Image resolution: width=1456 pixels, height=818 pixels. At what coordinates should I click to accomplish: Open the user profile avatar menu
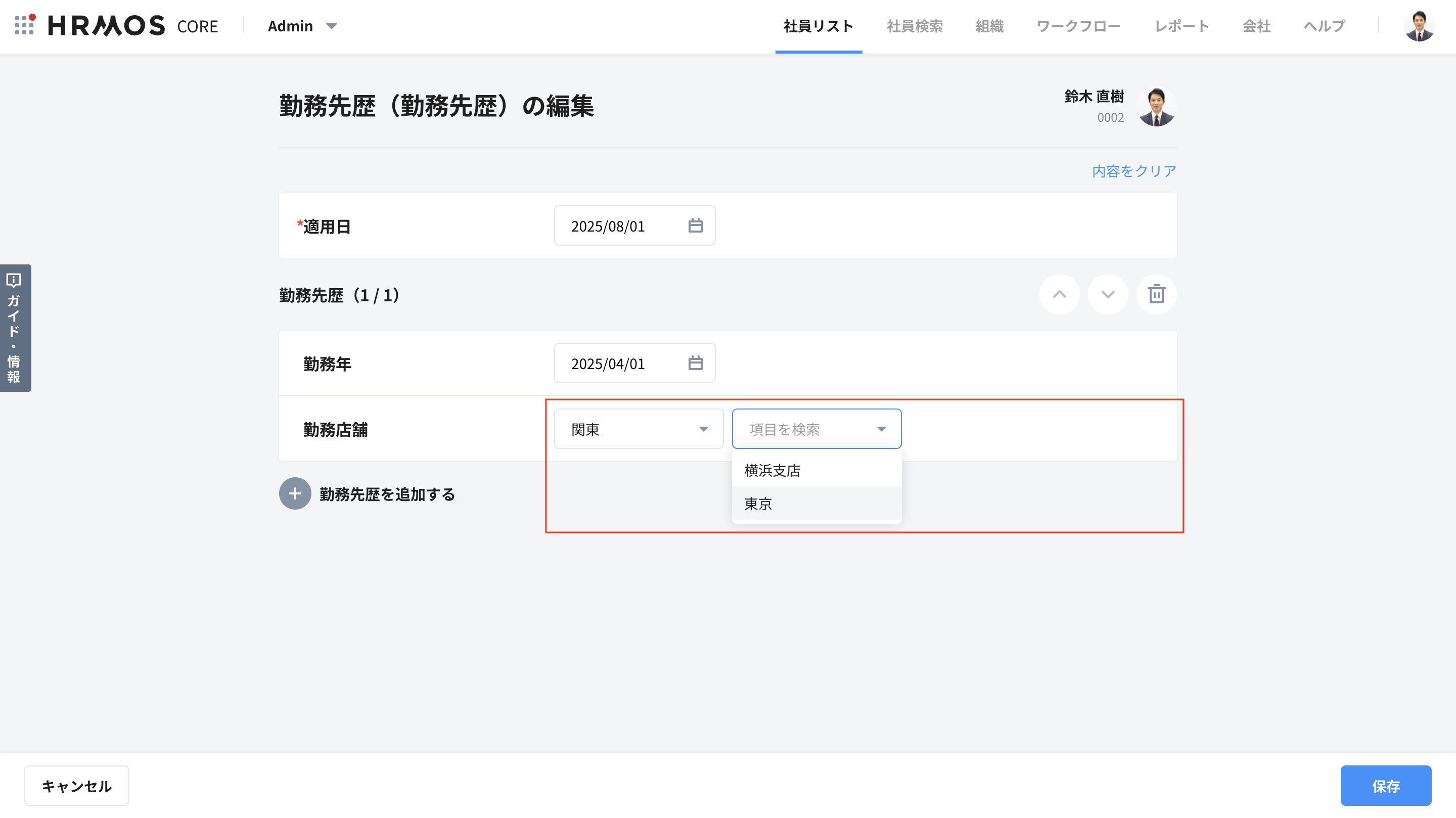[x=1419, y=25]
